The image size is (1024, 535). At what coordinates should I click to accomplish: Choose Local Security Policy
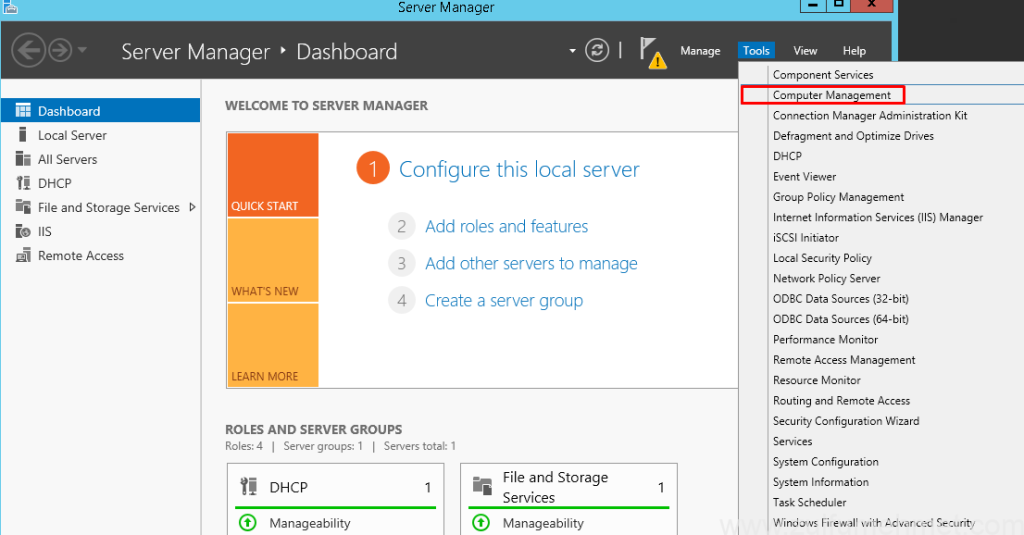pyautogui.click(x=822, y=257)
